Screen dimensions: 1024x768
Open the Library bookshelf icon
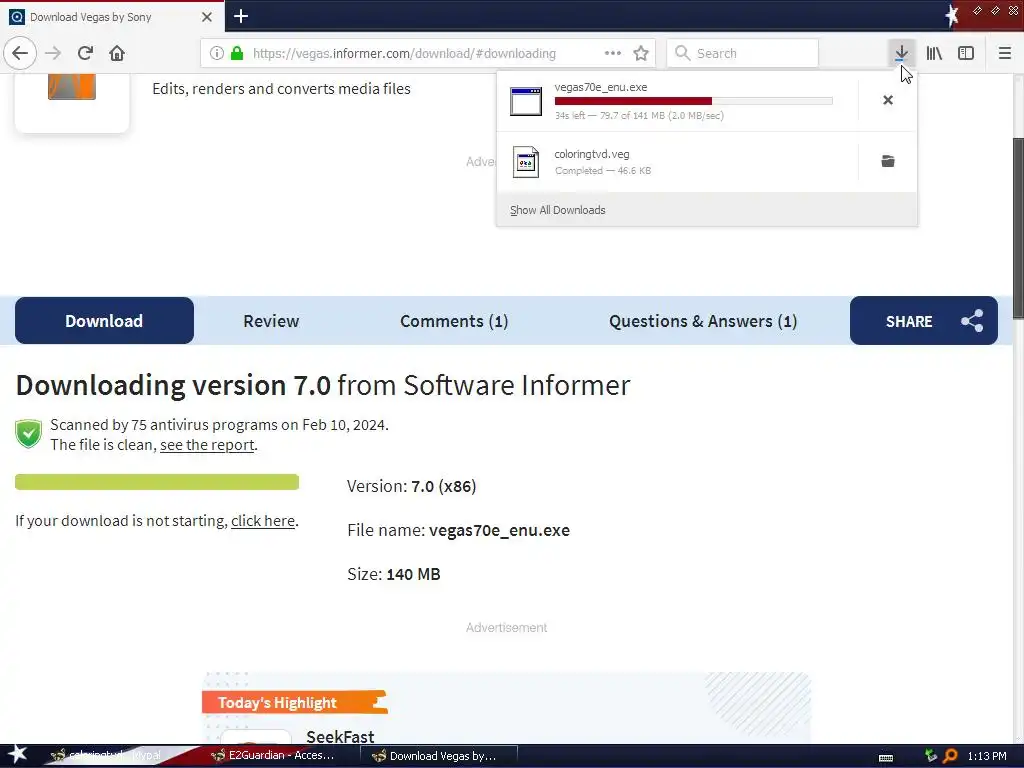[934, 53]
